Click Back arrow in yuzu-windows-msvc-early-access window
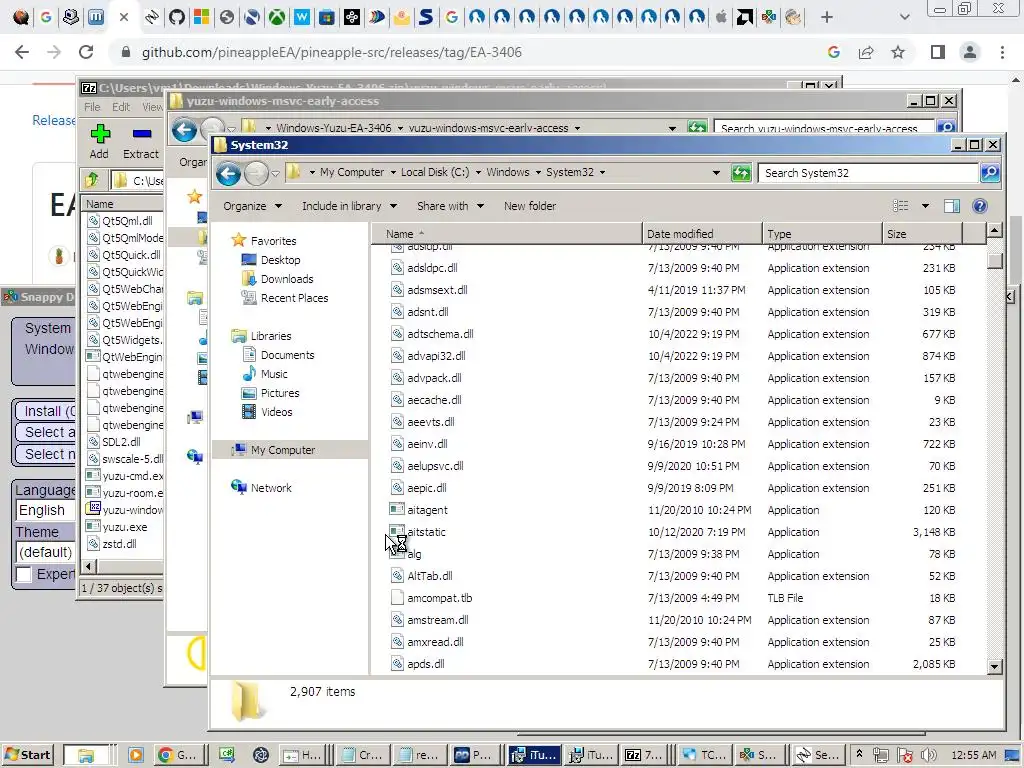Image resolution: width=1024 pixels, height=768 pixels. pyautogui.click(x=184, y=130)
